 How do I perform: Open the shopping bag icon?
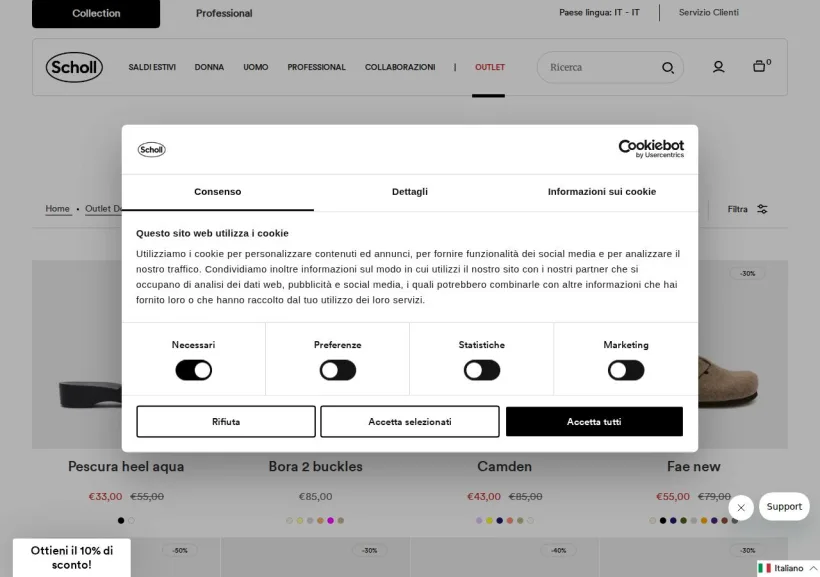(x=759, y=66)
